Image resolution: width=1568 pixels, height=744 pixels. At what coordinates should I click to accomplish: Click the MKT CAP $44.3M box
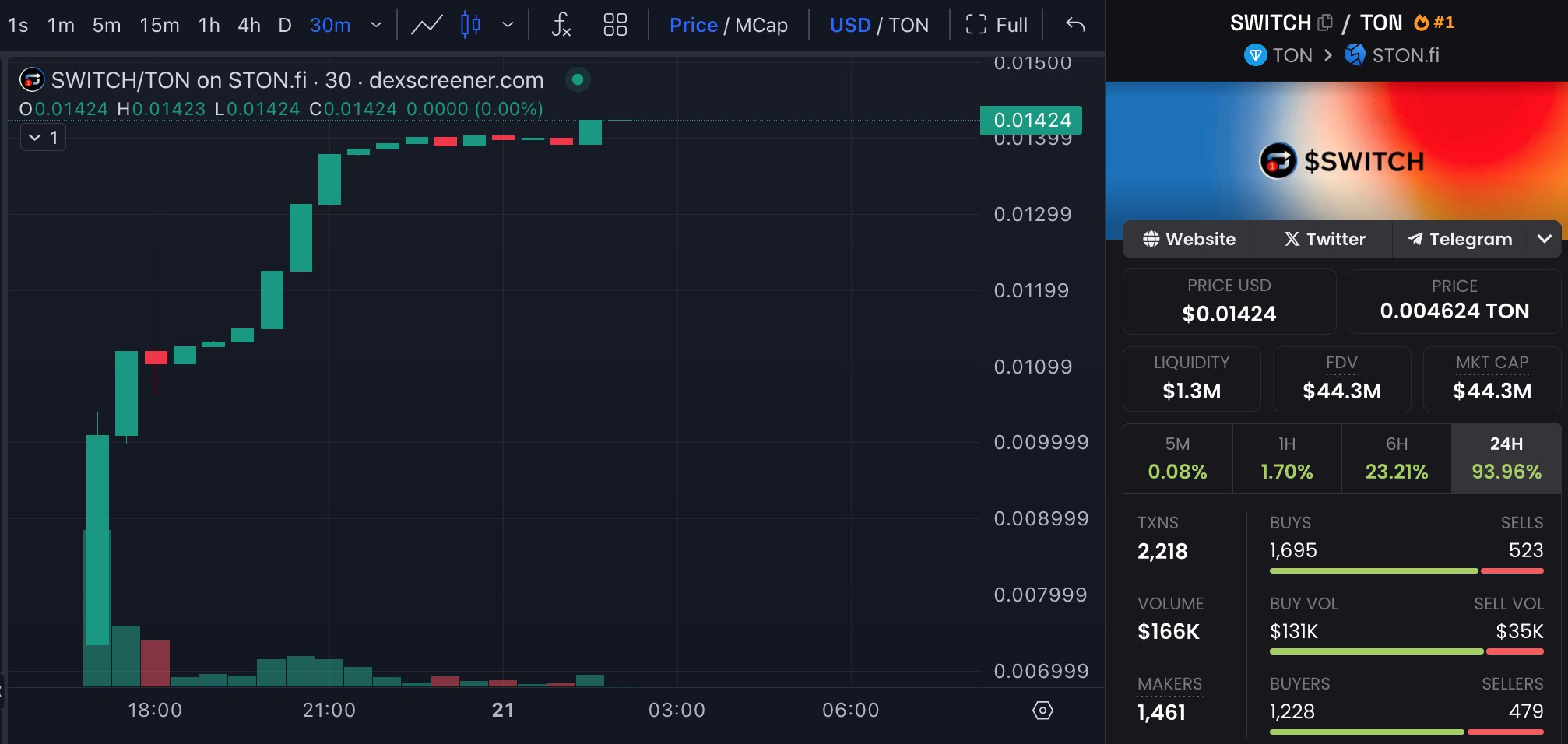(1492, 379)
